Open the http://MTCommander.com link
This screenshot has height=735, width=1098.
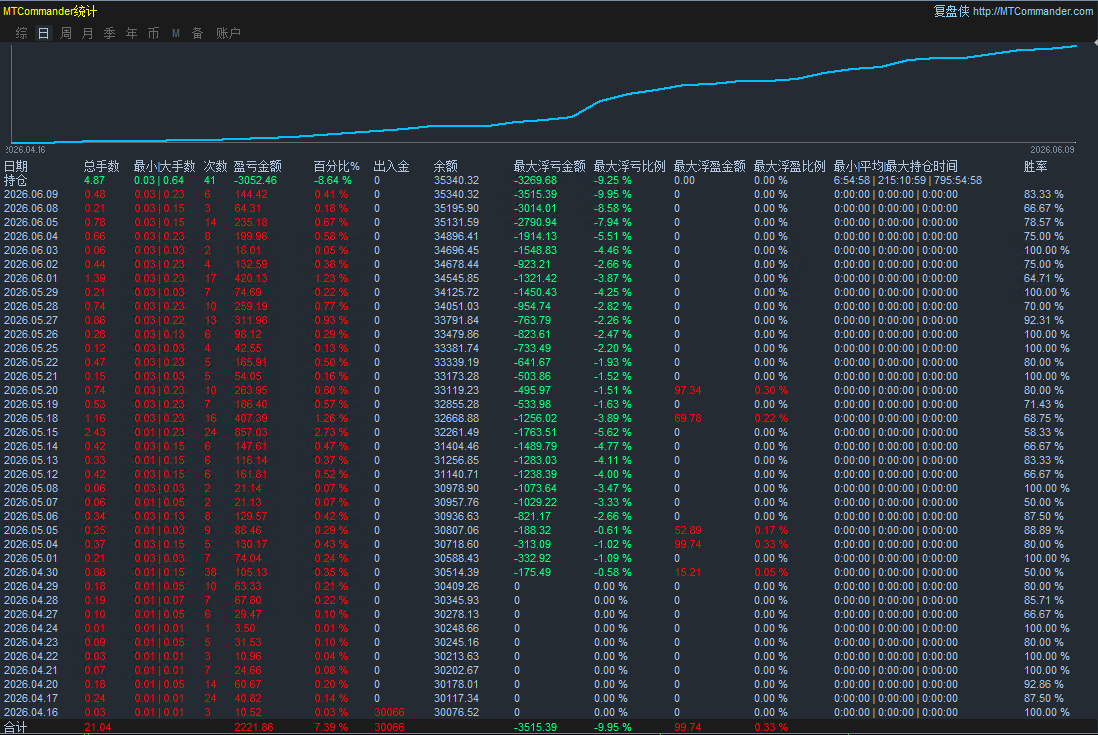point(1032,11)
